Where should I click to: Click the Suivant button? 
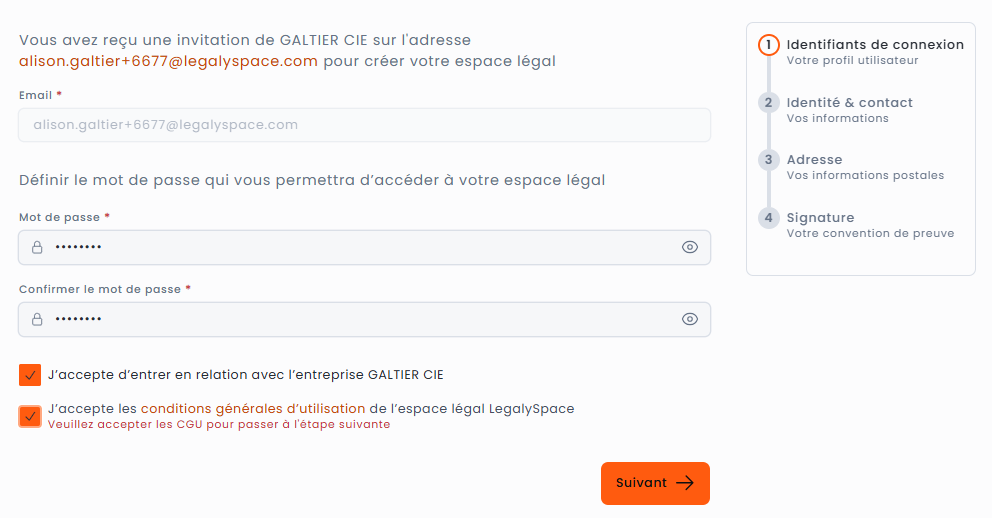(x=655, y=483)
